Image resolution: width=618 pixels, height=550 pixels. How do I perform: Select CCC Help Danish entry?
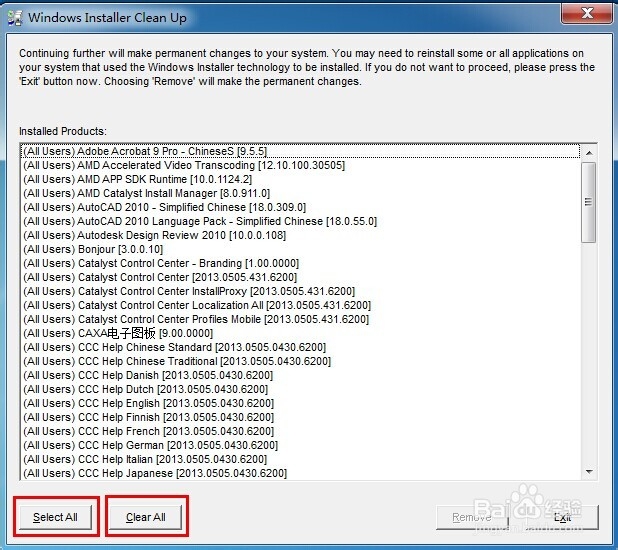(x=300, y=375)
